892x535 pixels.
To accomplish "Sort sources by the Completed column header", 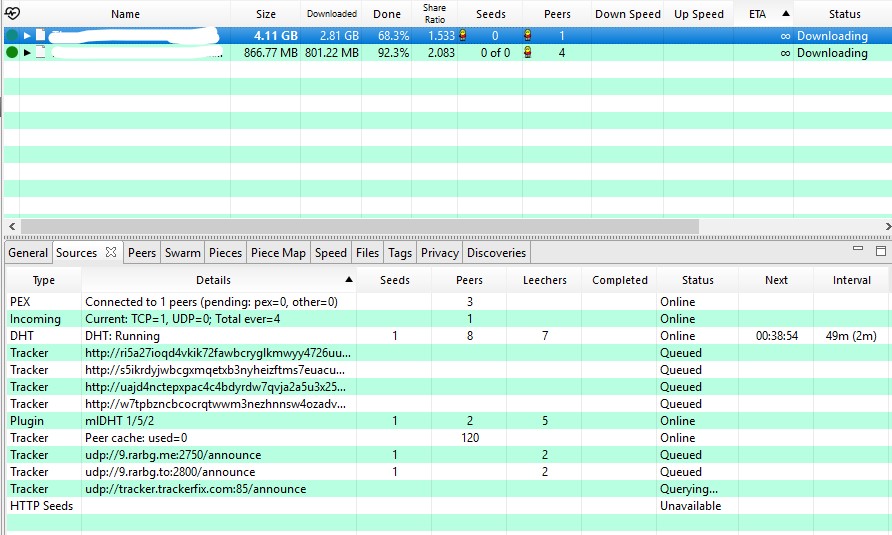I will pos(620,280).
